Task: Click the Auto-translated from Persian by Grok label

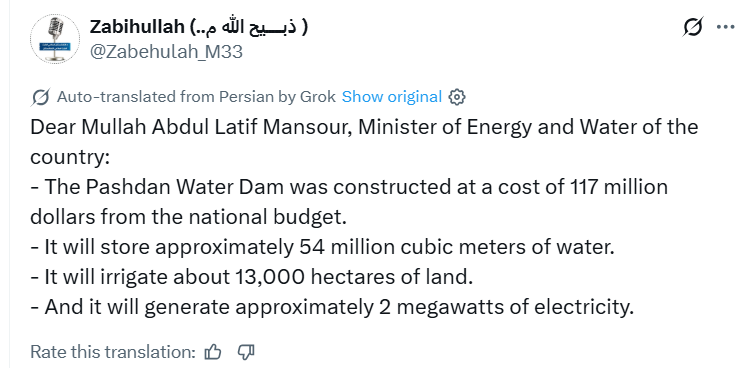Action: (196, 97)
